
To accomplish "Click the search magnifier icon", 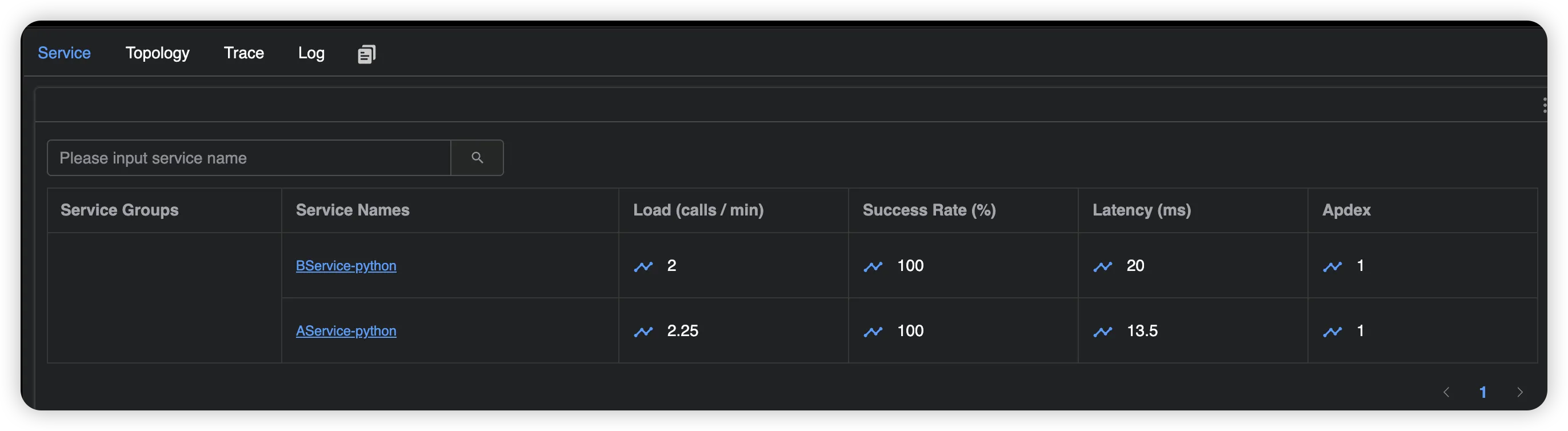I will tap(477, 158).
